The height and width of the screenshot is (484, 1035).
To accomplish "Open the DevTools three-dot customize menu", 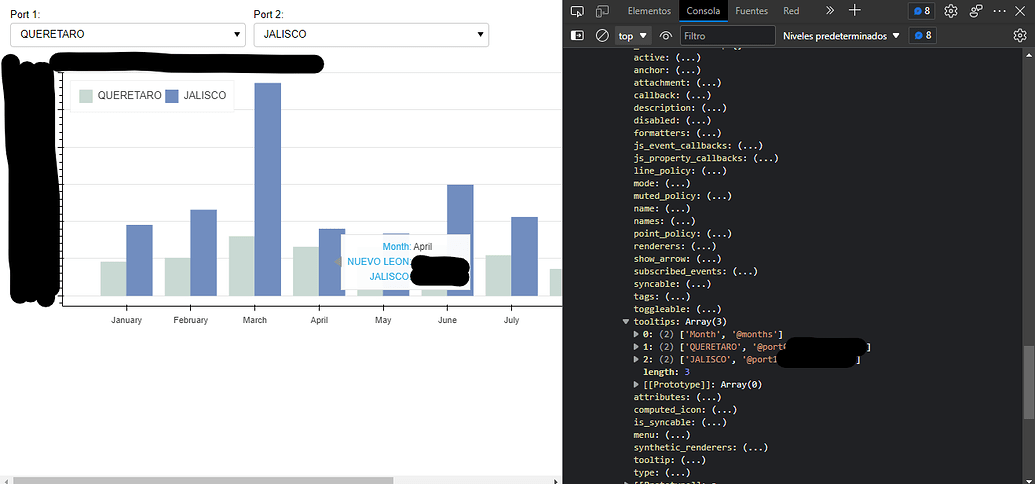I will click(x=999, y=11).
